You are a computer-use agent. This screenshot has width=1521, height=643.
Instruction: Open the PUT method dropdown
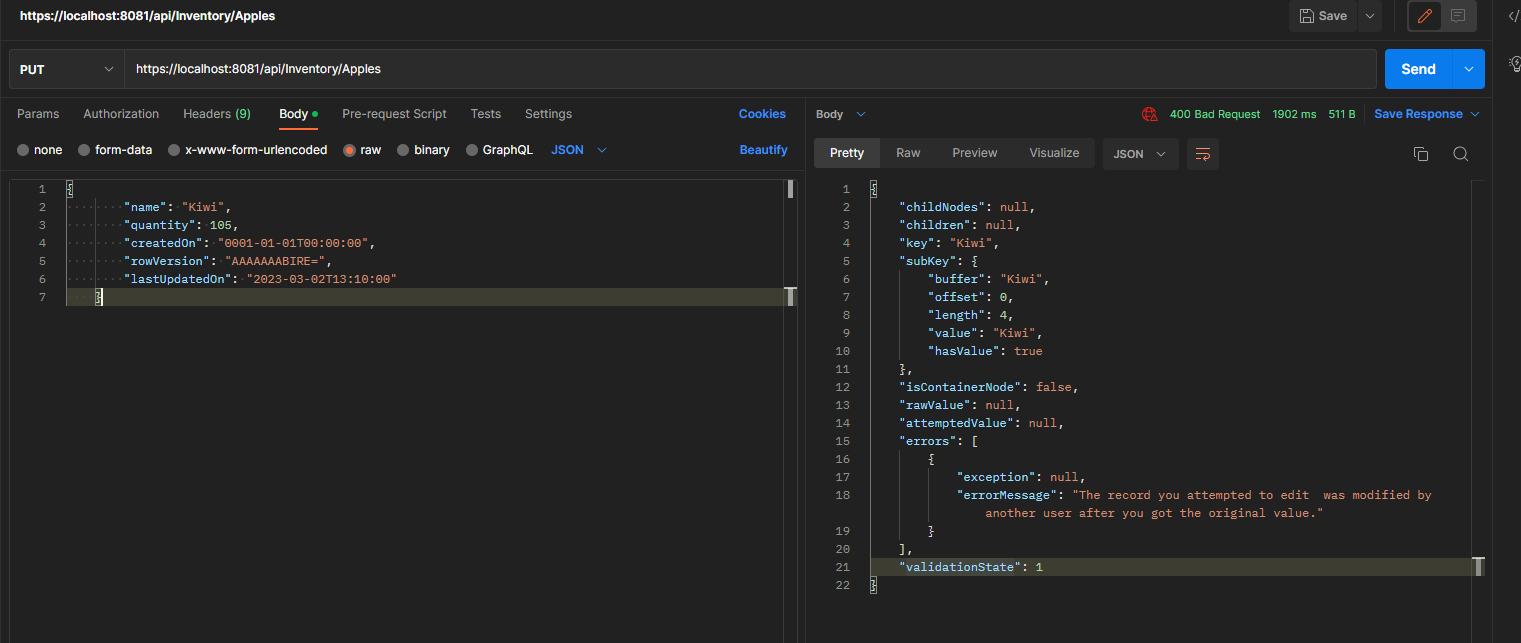coord(65,68)
